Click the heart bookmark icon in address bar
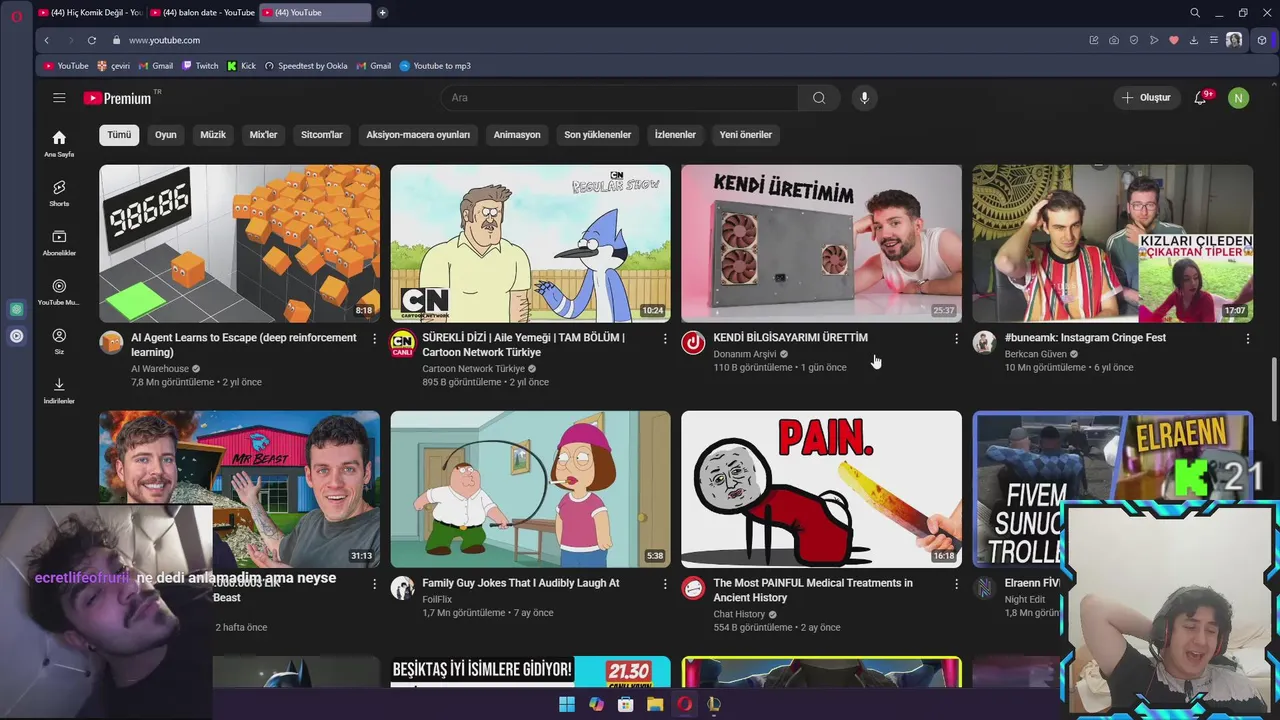 (x=1174, y=40)
